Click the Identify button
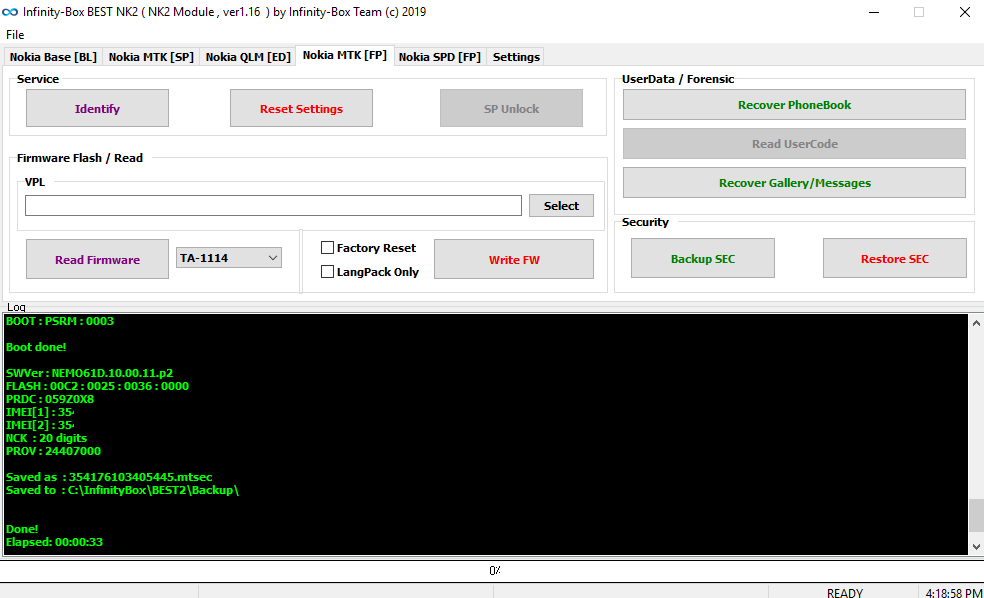 (97, 108)
